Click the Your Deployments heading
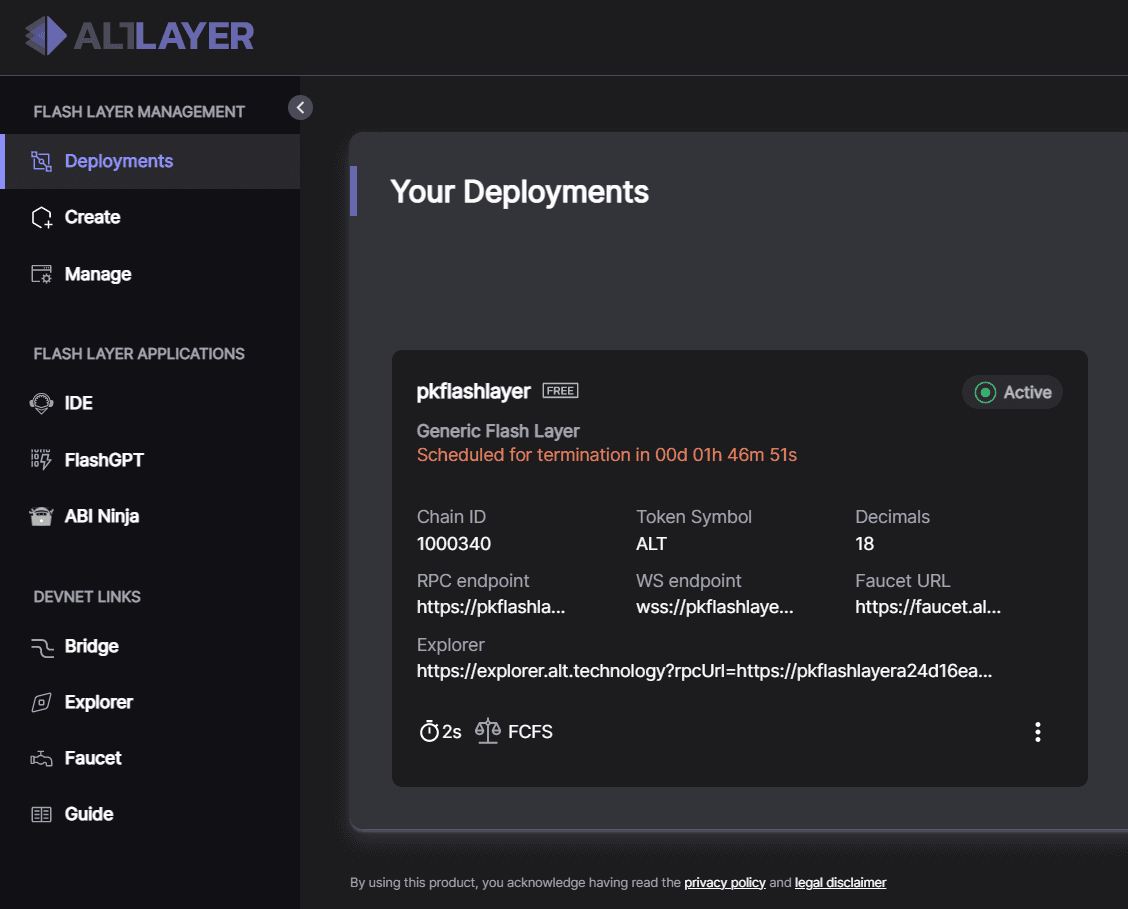1128x909 pixels. [519, 192]
